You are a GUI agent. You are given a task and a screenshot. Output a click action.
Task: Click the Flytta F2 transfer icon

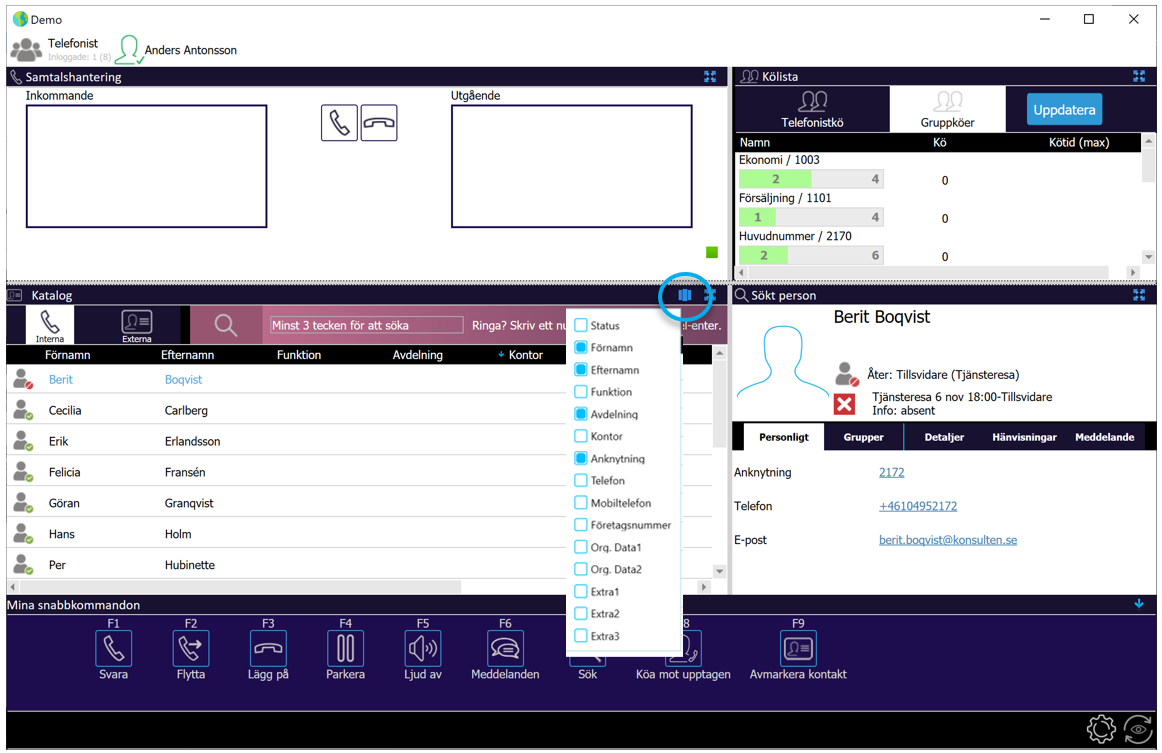click(x=190, y=648)
